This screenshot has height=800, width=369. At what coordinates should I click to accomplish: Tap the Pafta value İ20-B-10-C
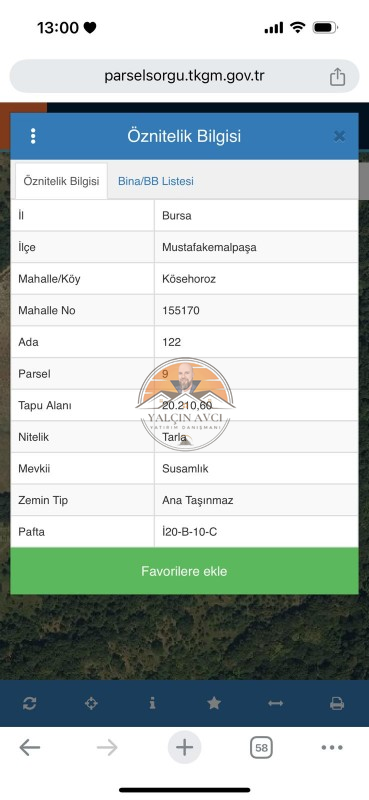click(x=189, y=532)
